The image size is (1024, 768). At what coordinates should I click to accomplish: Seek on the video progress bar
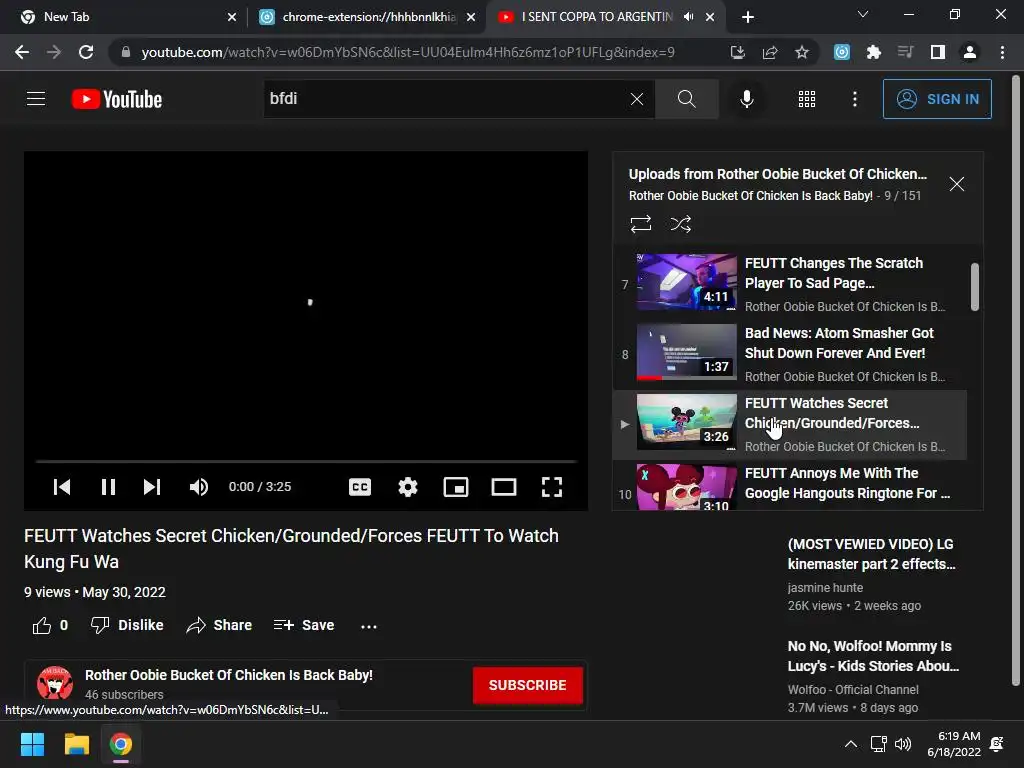point(306,461)
